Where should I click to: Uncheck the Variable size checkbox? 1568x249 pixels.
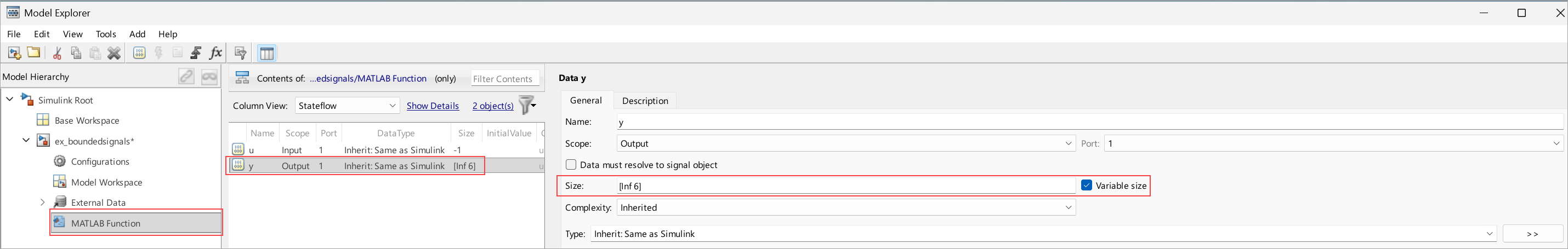coord(1087,186)
